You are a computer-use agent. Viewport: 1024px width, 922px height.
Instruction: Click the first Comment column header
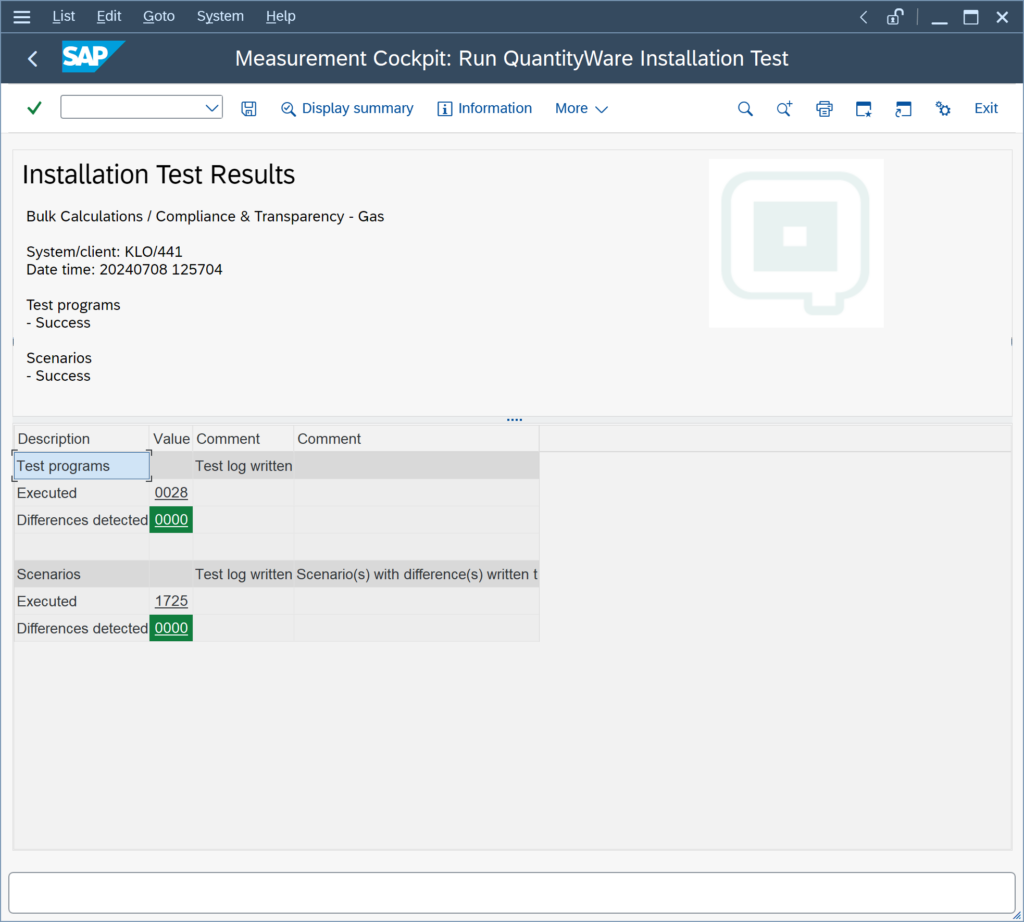coord(244,439)
